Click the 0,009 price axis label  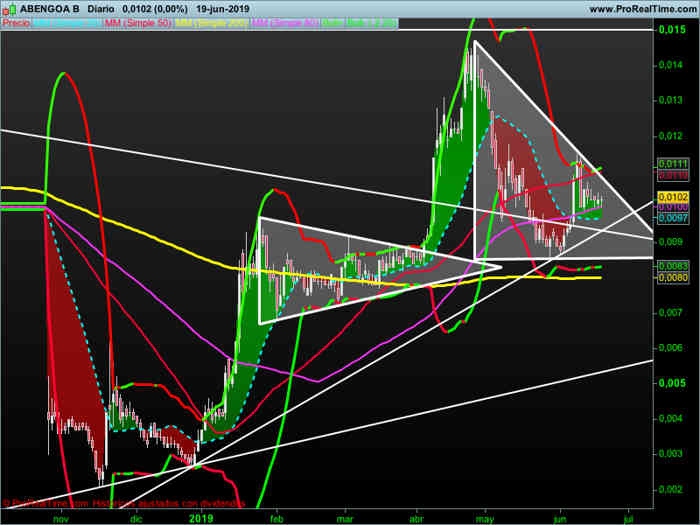pyautogui.click(x=671, y=242)
